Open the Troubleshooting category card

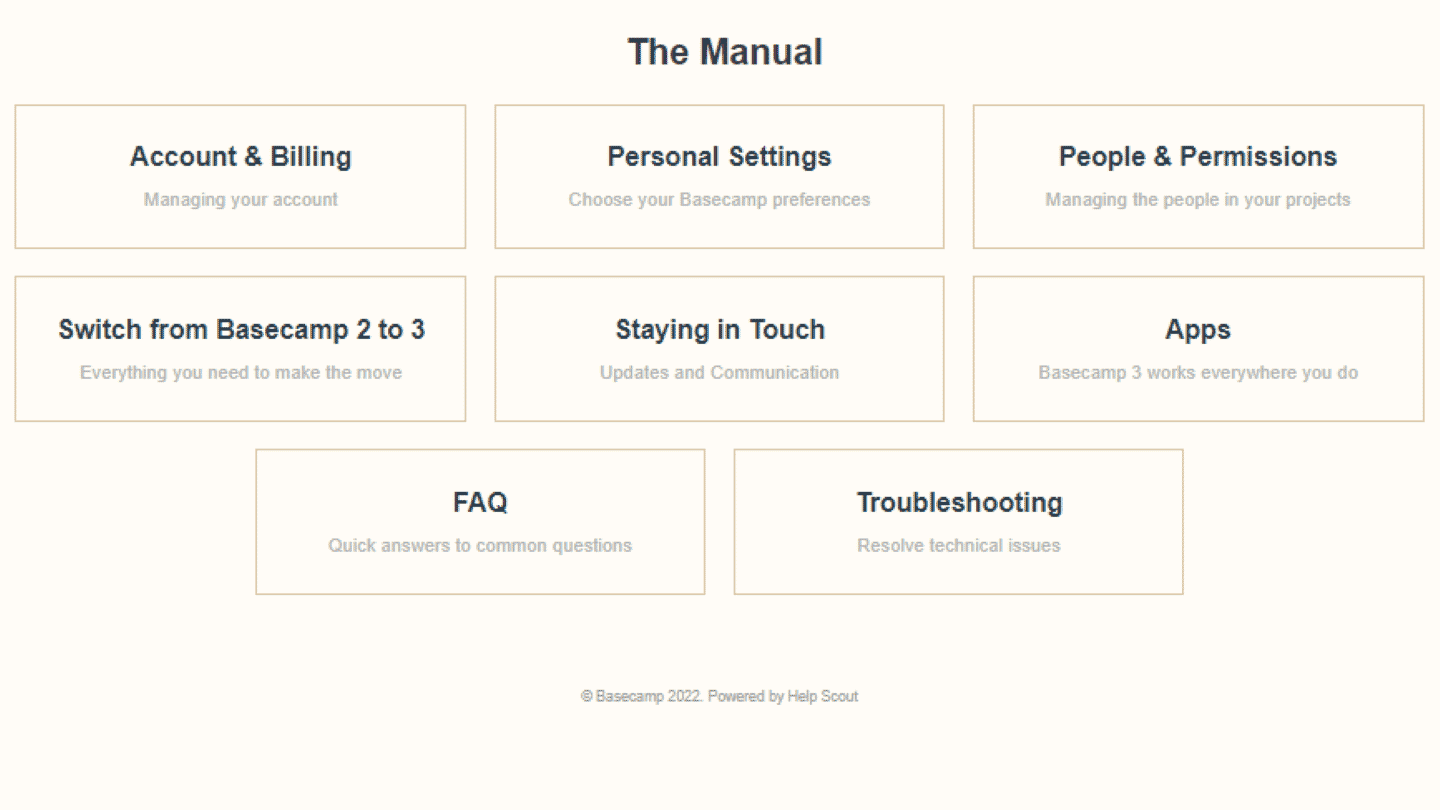[958, 521]
